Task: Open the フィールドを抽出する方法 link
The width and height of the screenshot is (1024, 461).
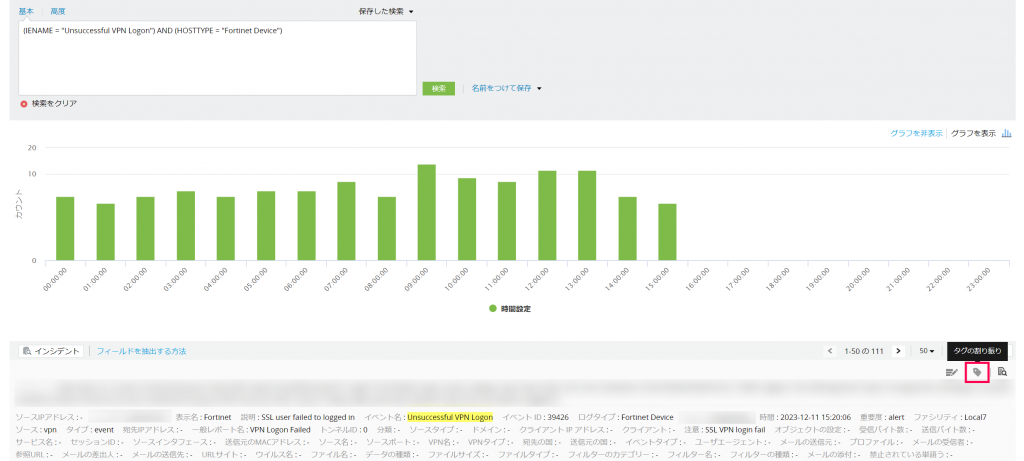Action: (141, 351)
